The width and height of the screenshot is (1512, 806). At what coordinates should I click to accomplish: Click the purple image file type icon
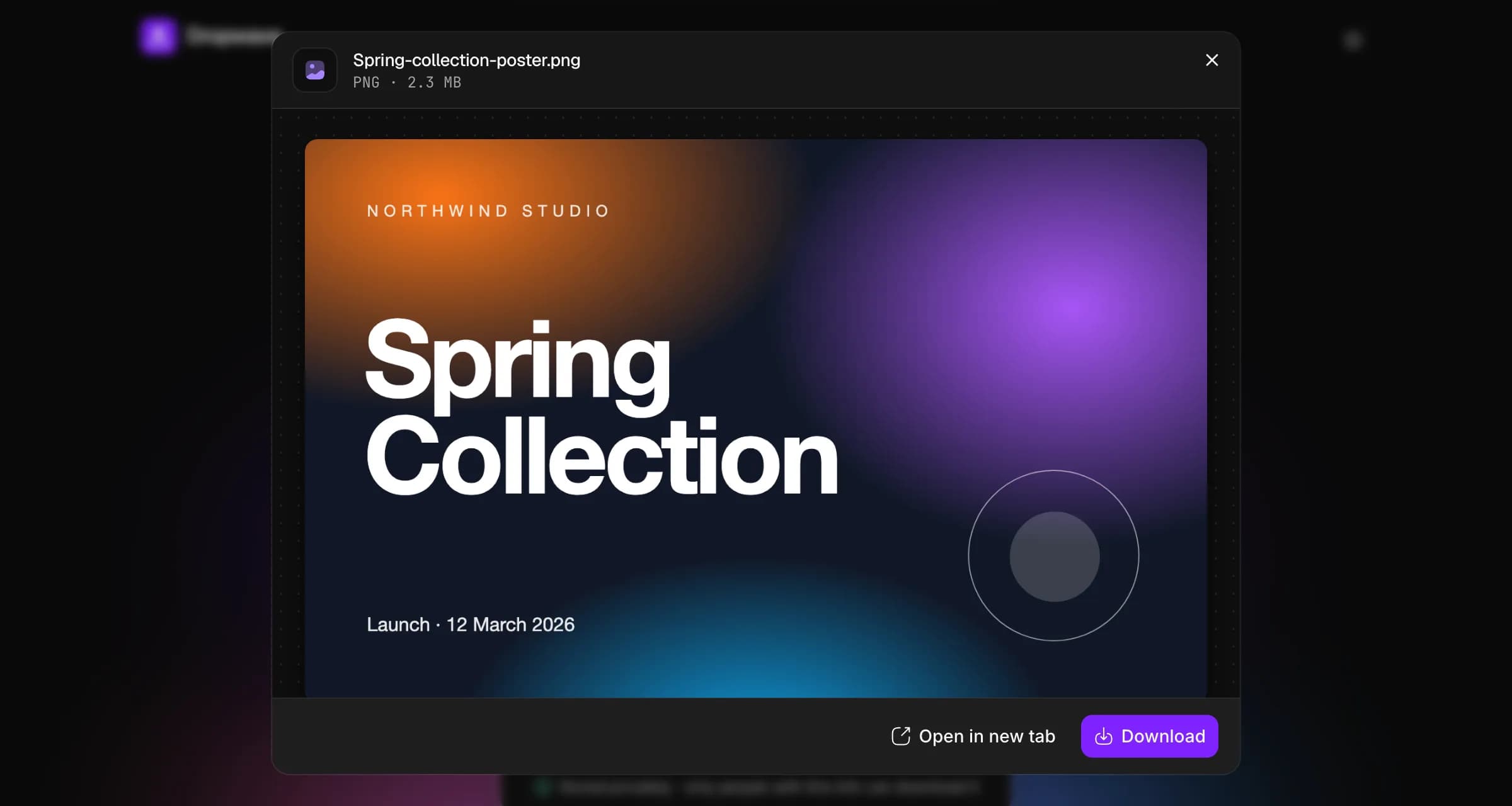point(315,70)
